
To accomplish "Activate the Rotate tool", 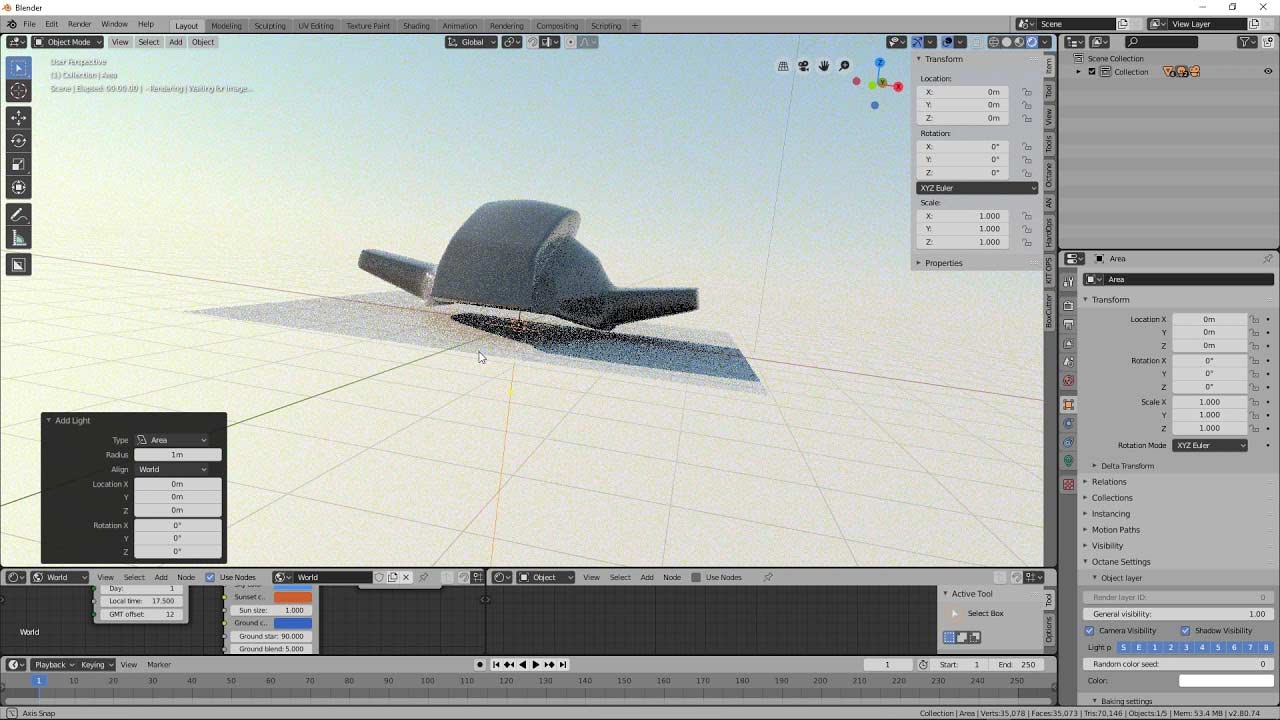I will (18, 141).
